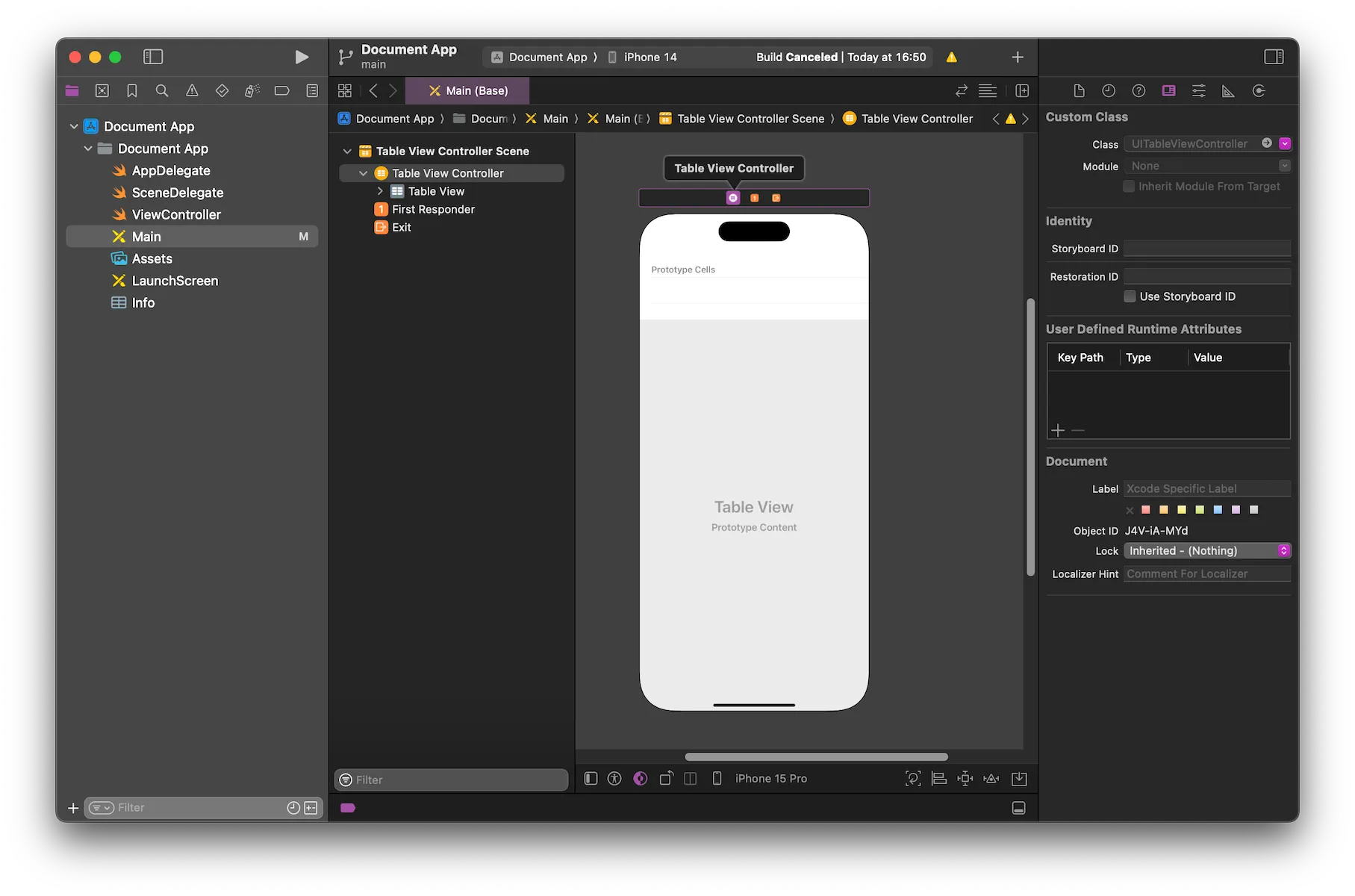
Task: Select AppDelegate in the project navigator
Action: [x=171, y=171]
